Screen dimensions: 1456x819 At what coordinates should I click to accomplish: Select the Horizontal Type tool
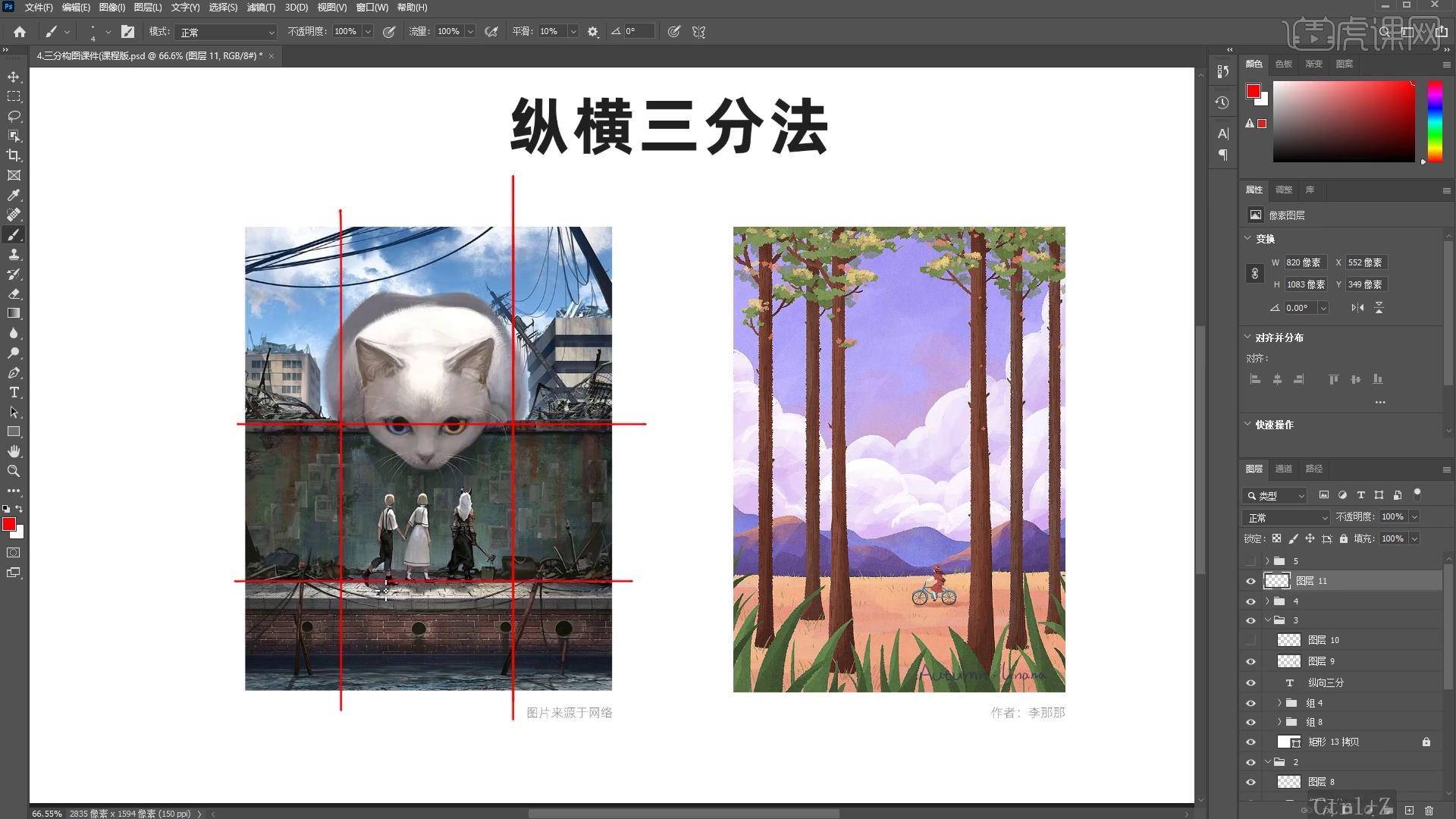[14, 392]
